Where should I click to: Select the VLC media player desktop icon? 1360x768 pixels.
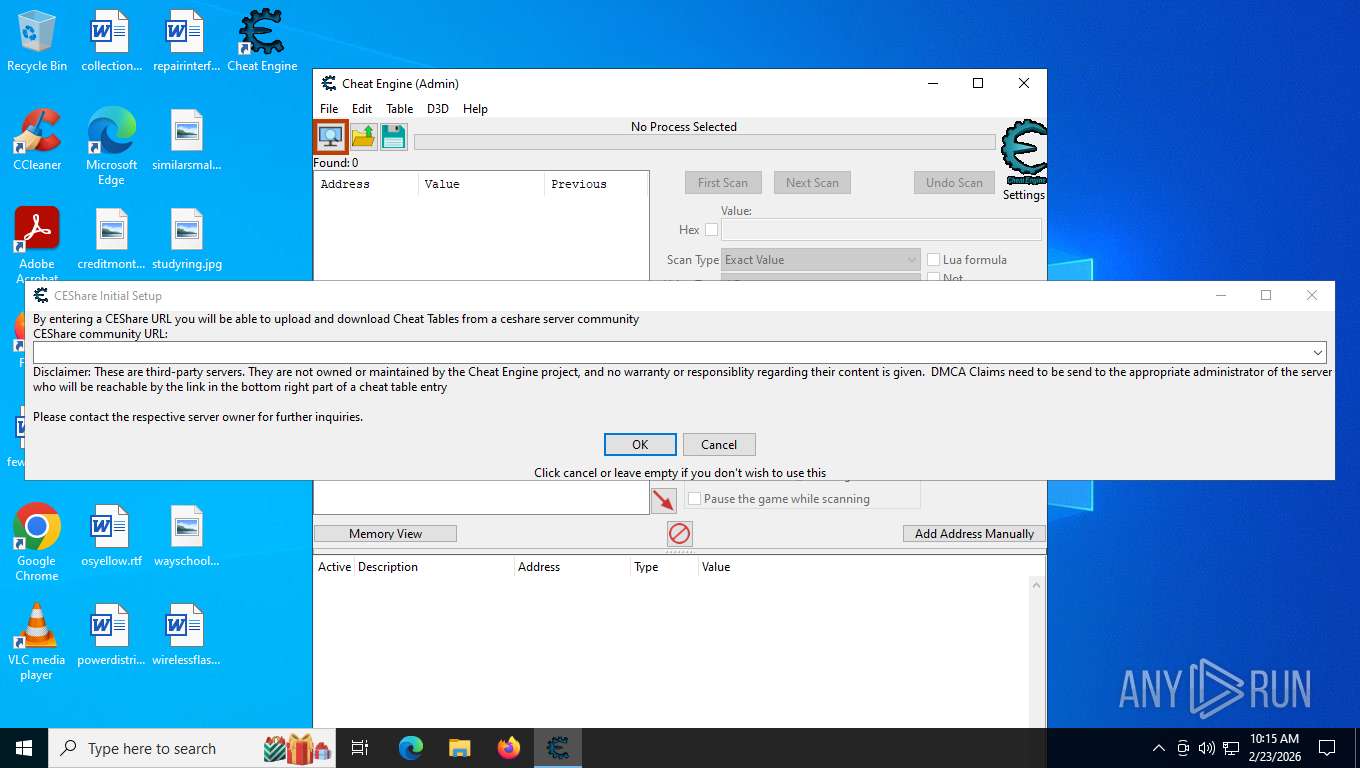(37, 642)
